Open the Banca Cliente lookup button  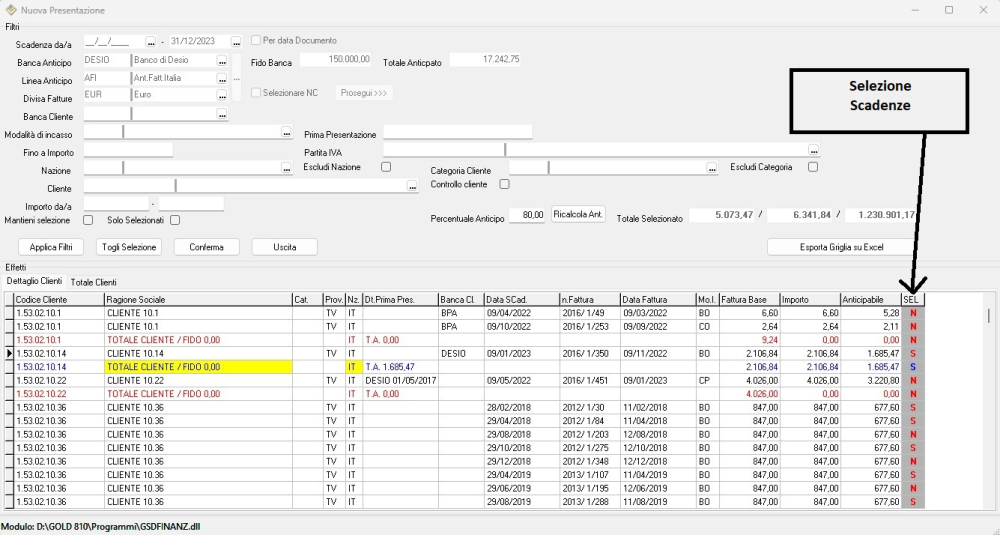(222, 115)
